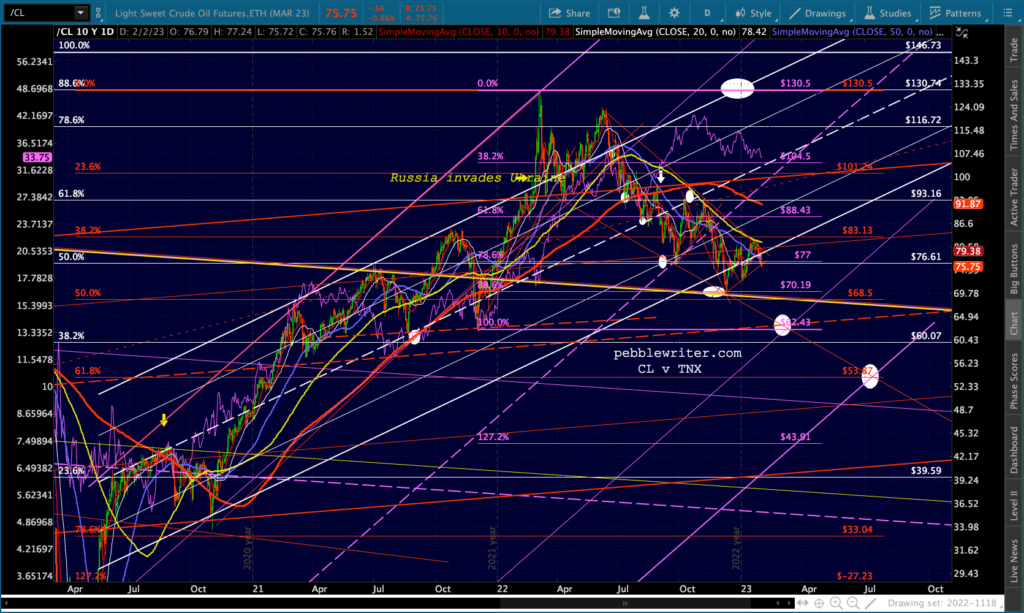This screenshot has width=1024, height=613.
Task: Open the Active Trader sidebar tab
Action: (x=1014, y=196)
